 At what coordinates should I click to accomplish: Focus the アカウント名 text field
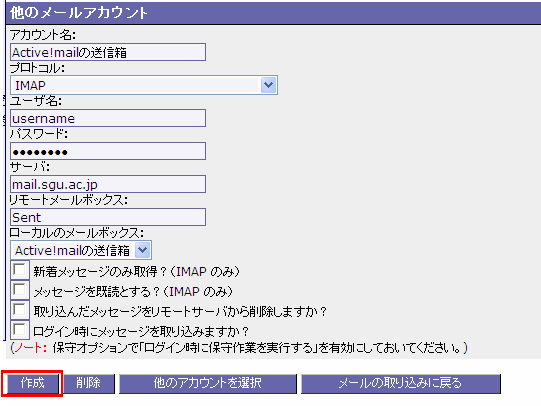108,52
